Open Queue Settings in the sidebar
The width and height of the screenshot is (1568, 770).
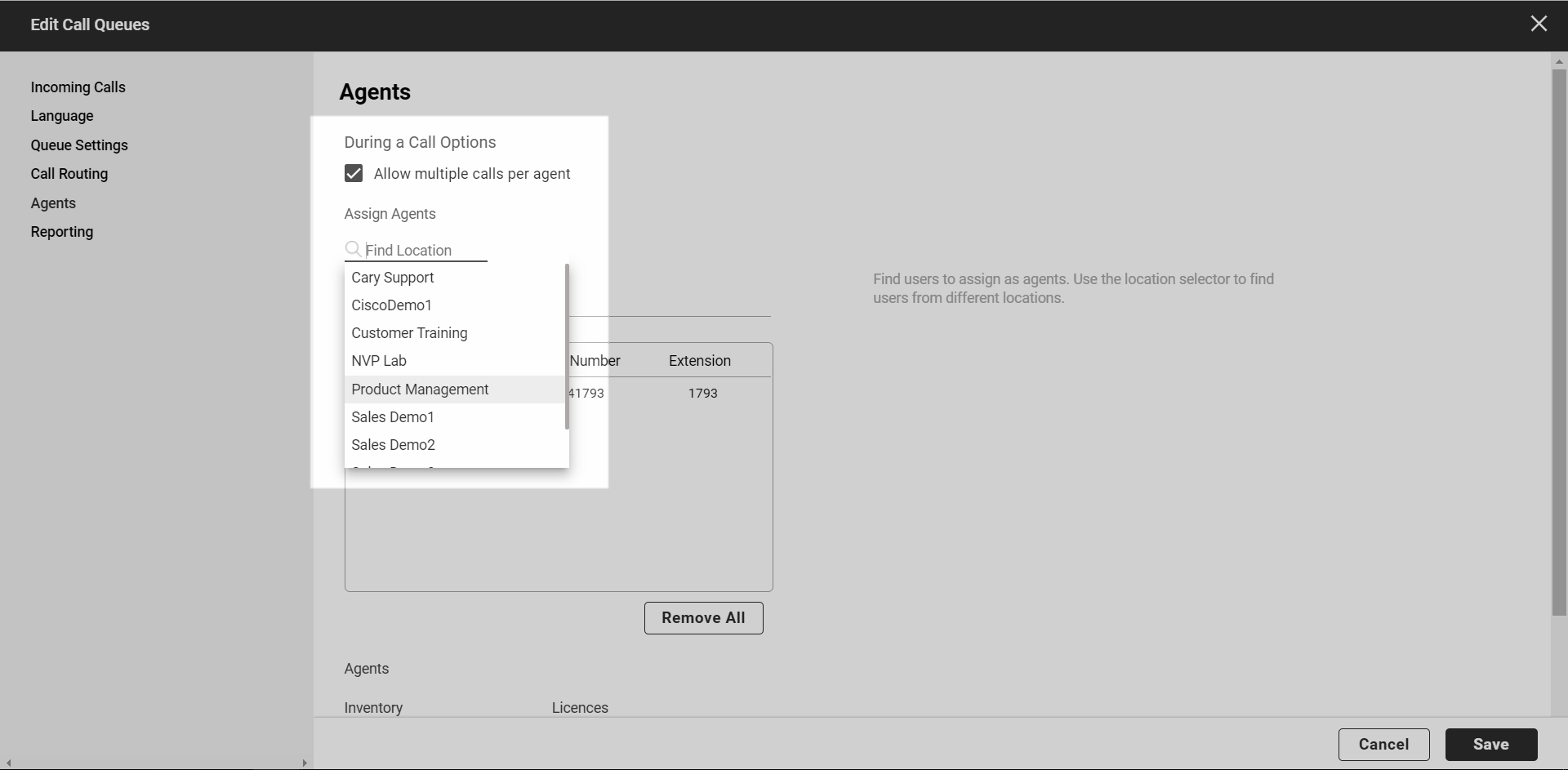pyautogui.click(x=79, y=145)
